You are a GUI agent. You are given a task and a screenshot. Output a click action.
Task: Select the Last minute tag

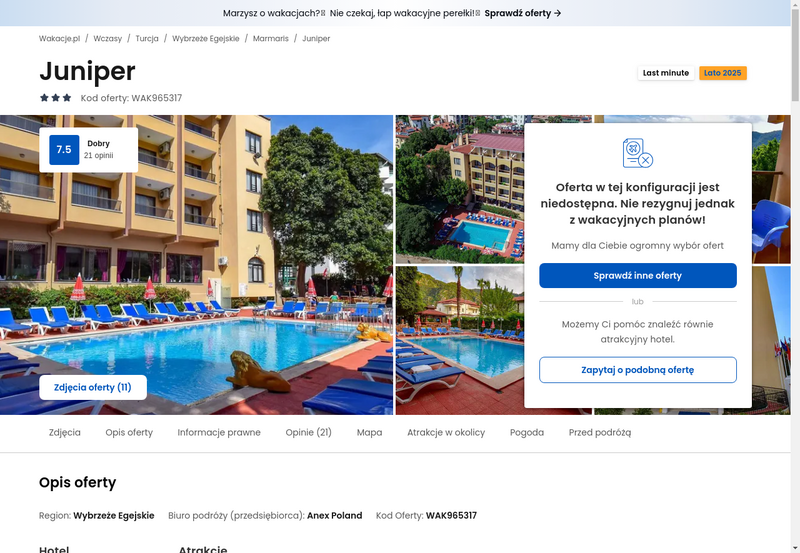pyautogui.click(x=666, y=73)
